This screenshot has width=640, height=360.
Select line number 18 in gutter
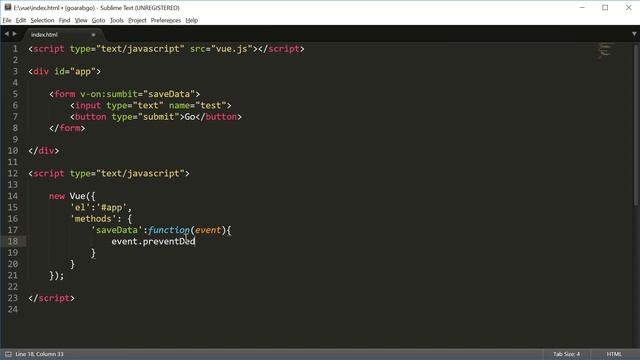click(13, 241)
